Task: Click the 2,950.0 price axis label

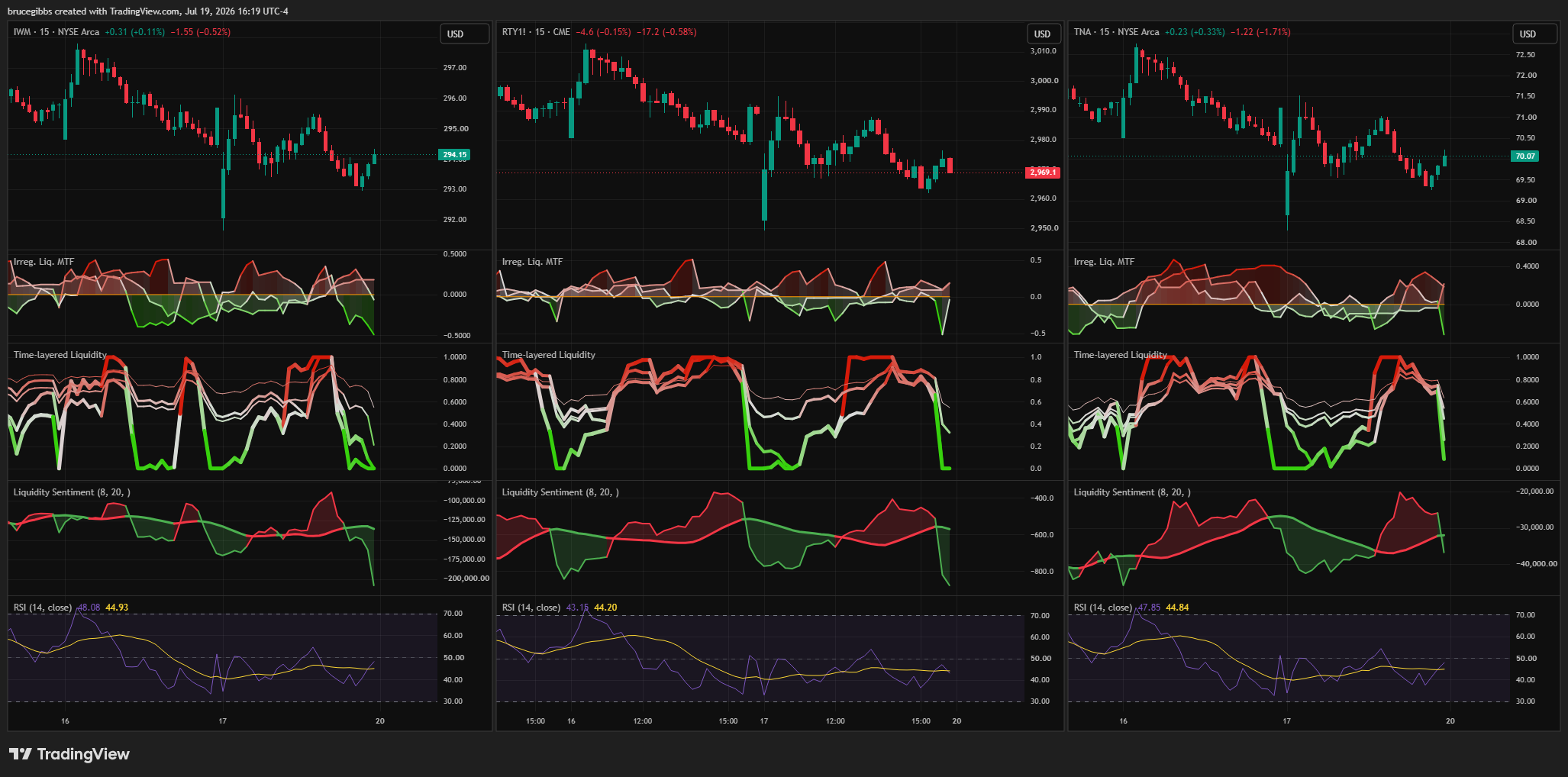Action: point(1044,228)
